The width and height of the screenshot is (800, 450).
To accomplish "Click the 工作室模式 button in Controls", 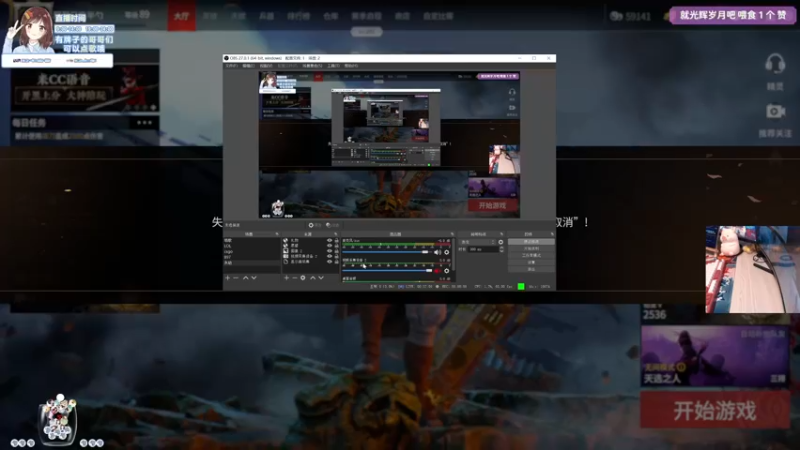I will point(532,255).
